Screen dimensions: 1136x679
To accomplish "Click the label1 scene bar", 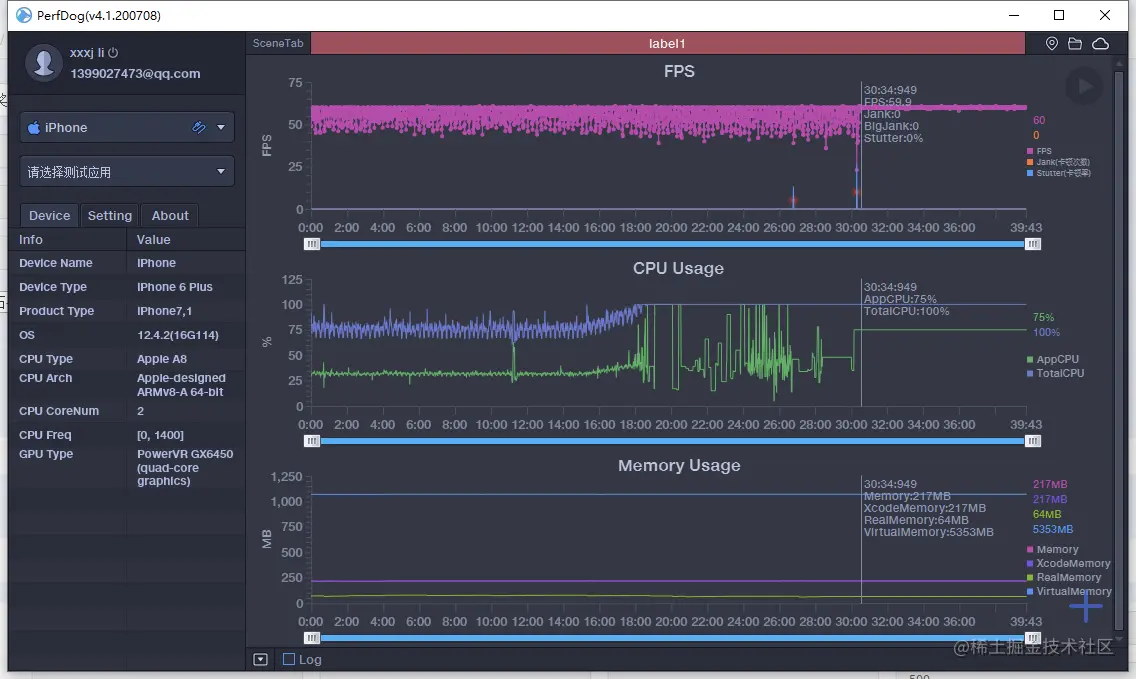I will [x=667, y=43].
